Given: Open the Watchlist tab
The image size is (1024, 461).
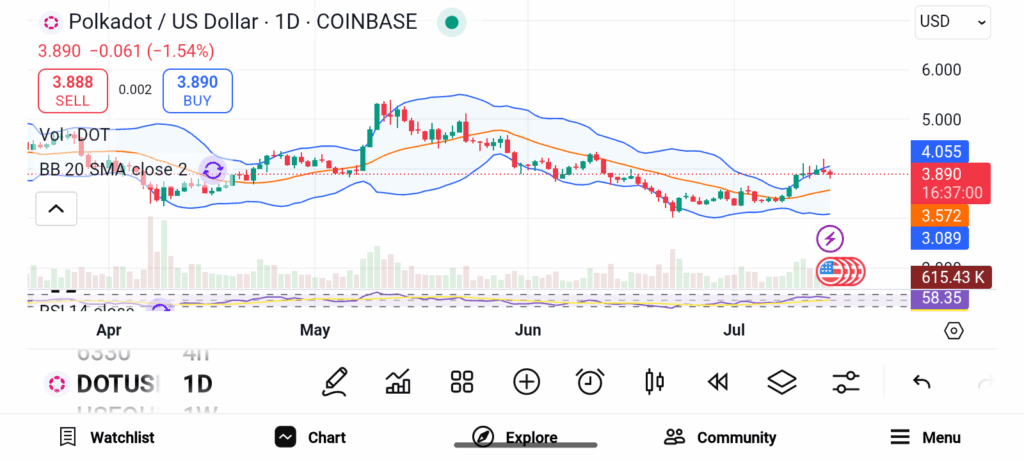Looking at the screenshot, I should (x=106, y=437).
